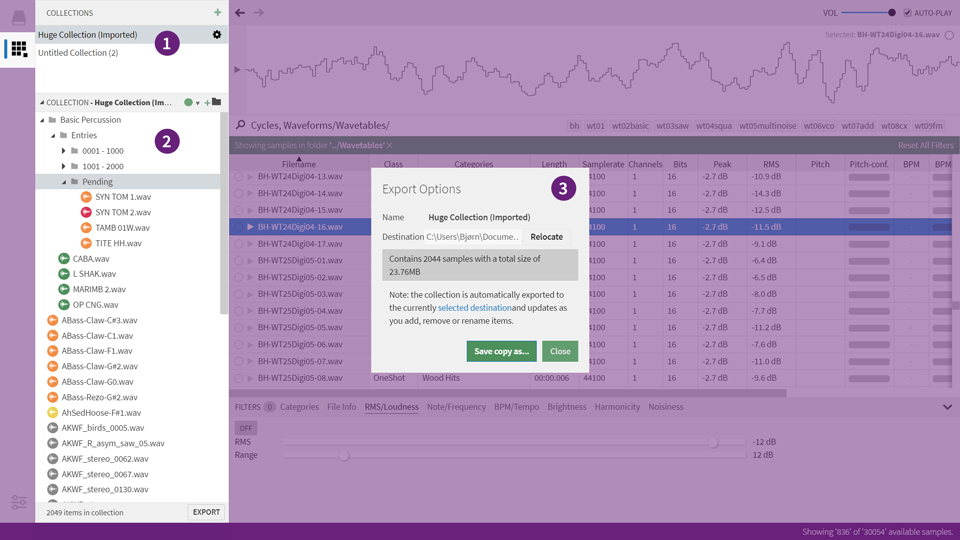Clear the Wavetables folder filter with X
The width and height of the screenshot is (960, 540).
[x=389, y=146]
